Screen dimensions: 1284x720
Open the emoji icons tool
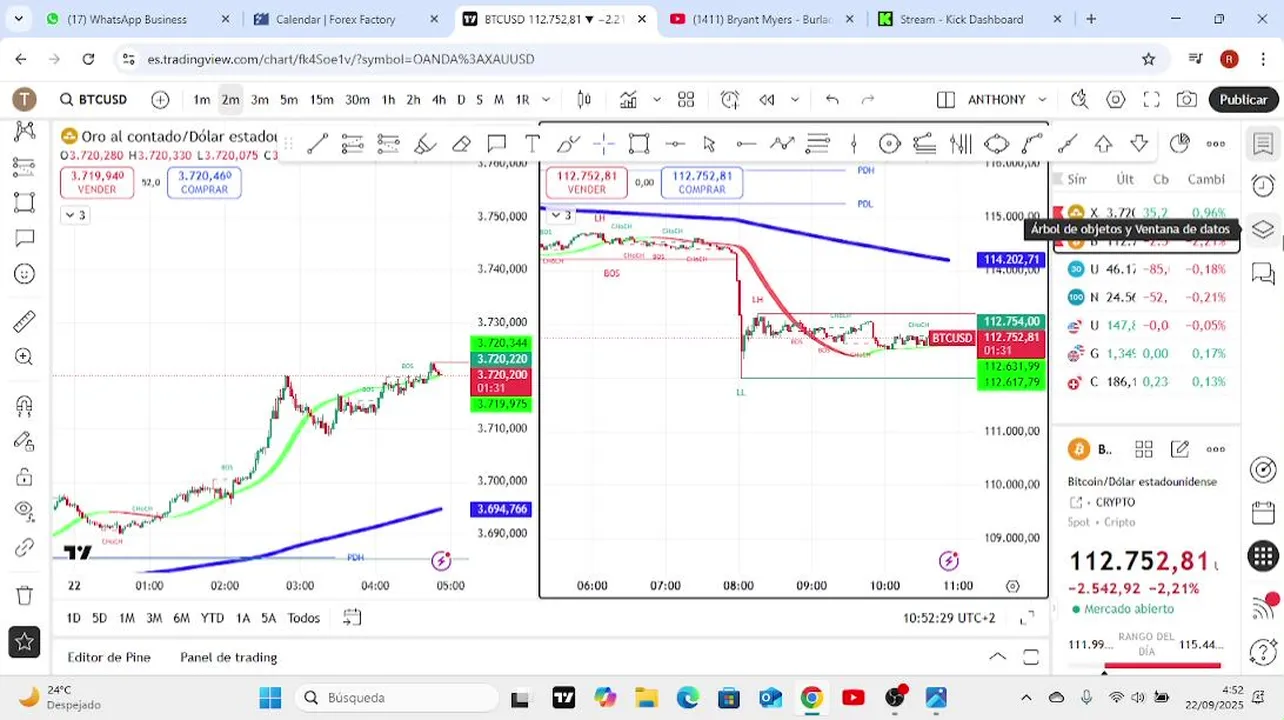(25, 274)
